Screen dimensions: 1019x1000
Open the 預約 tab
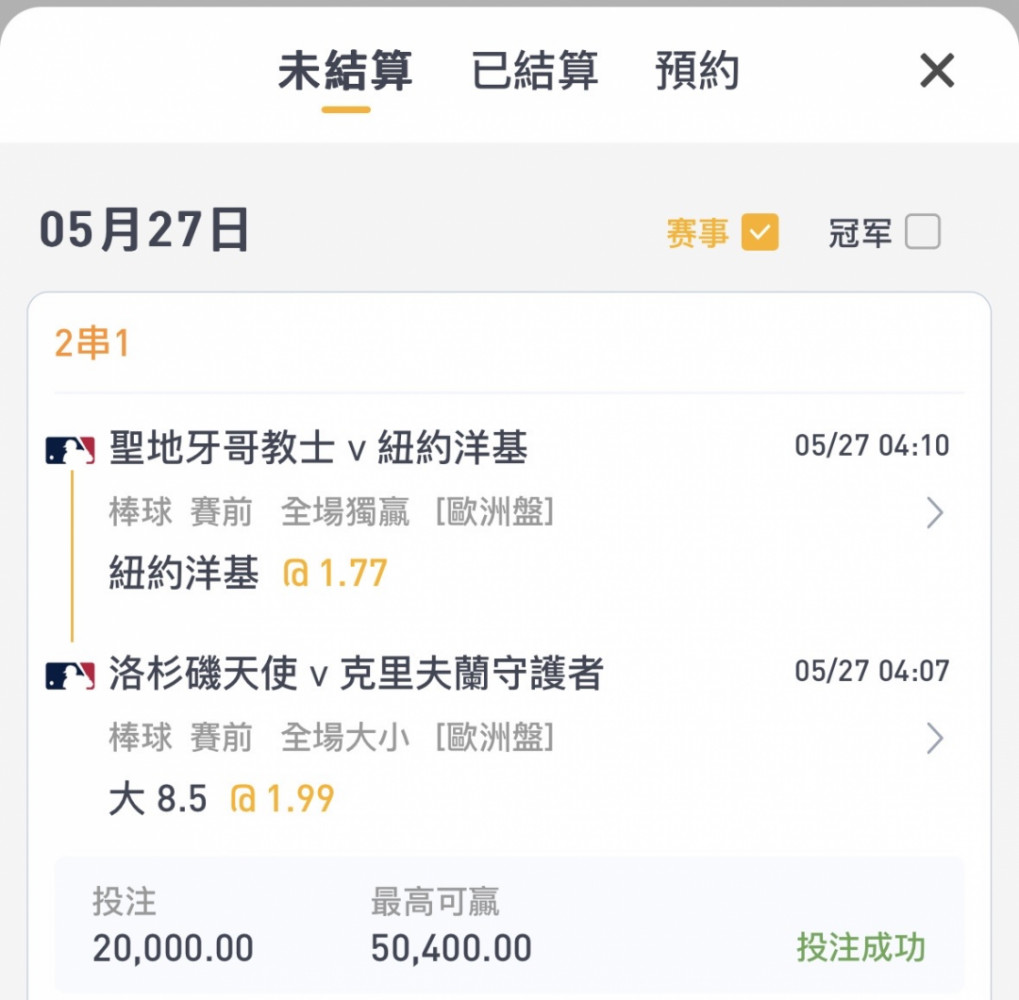coord(697,70)
